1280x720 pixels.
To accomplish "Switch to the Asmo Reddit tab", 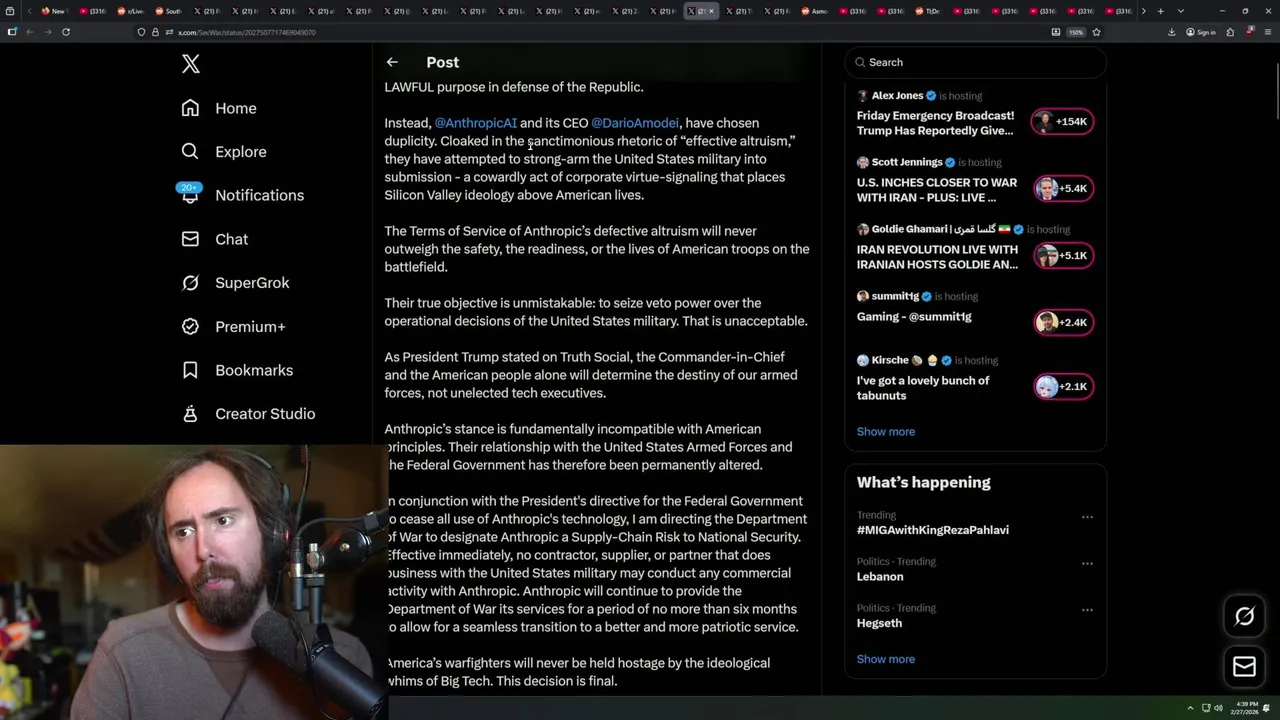I will 816,11.
